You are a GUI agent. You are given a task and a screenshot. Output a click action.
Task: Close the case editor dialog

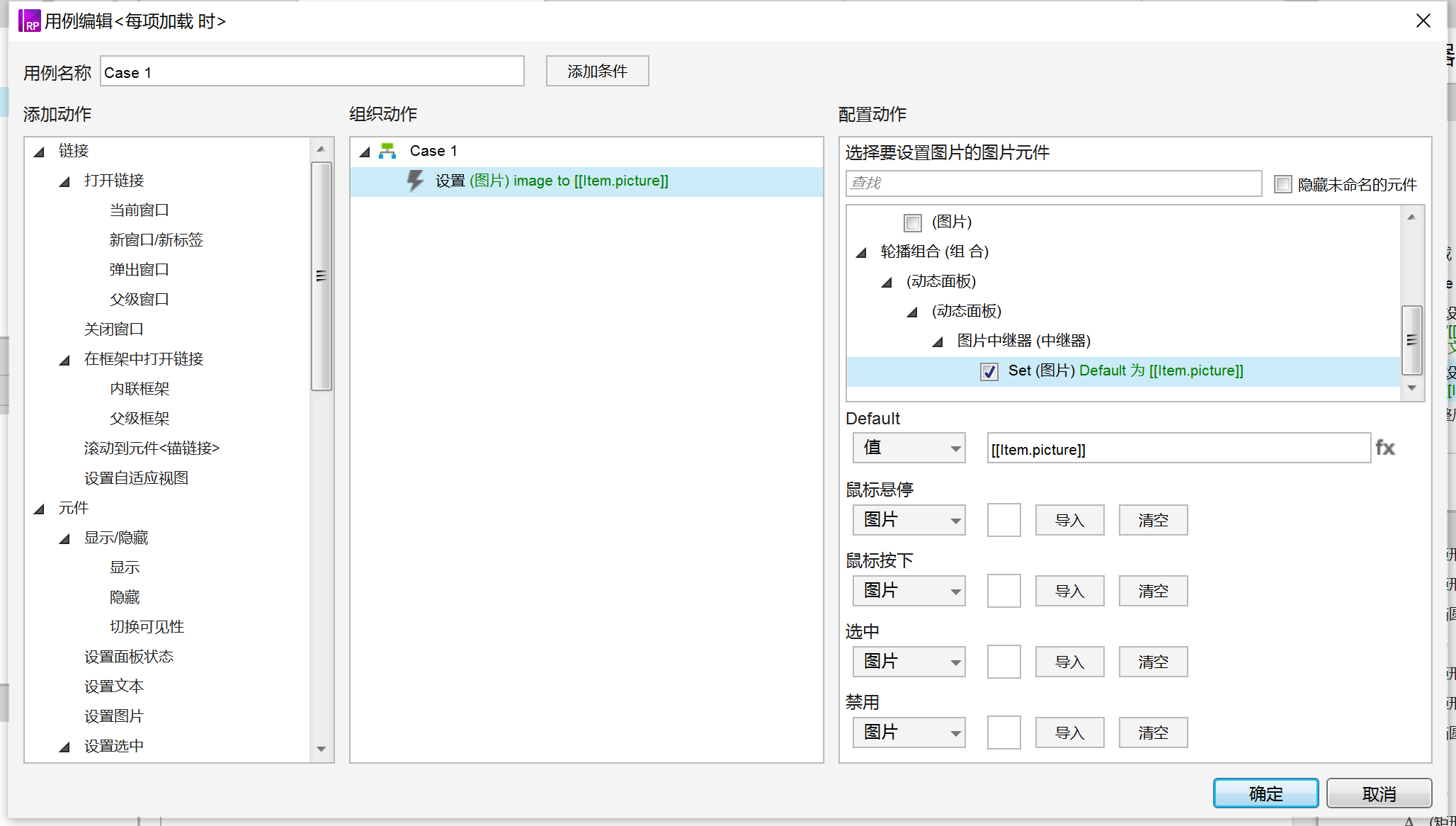1423,21
